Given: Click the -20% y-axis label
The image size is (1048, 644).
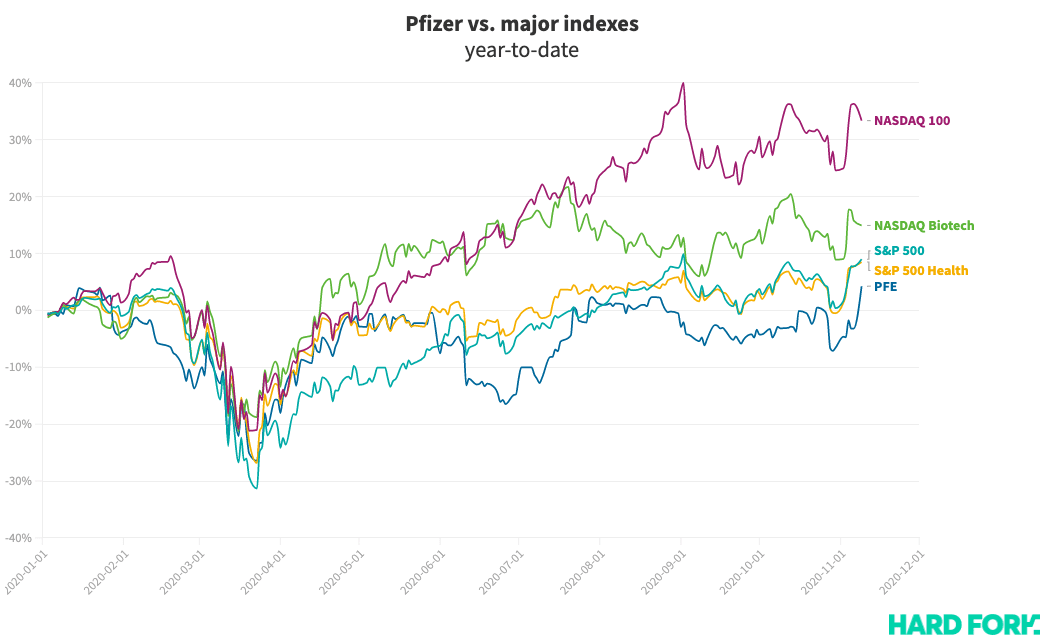Looking at the screenshot, I should pos(19,424).
